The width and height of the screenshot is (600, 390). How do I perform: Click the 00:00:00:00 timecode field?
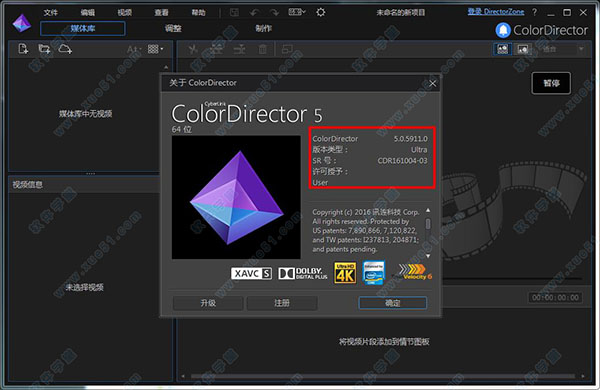[555, 297]
